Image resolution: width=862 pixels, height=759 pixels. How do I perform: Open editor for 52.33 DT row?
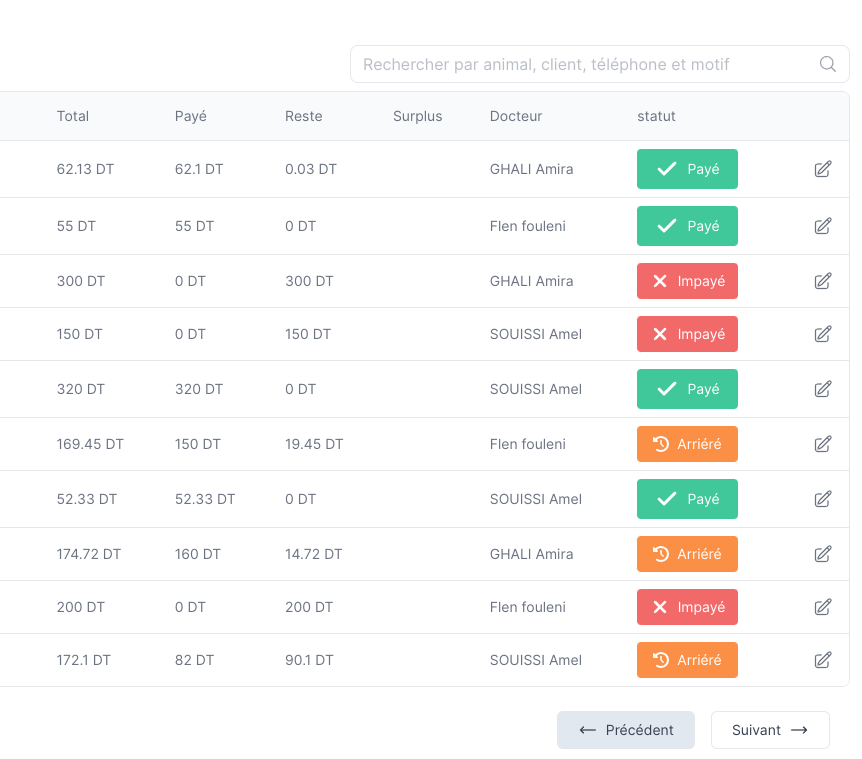(x=823, y=499)
